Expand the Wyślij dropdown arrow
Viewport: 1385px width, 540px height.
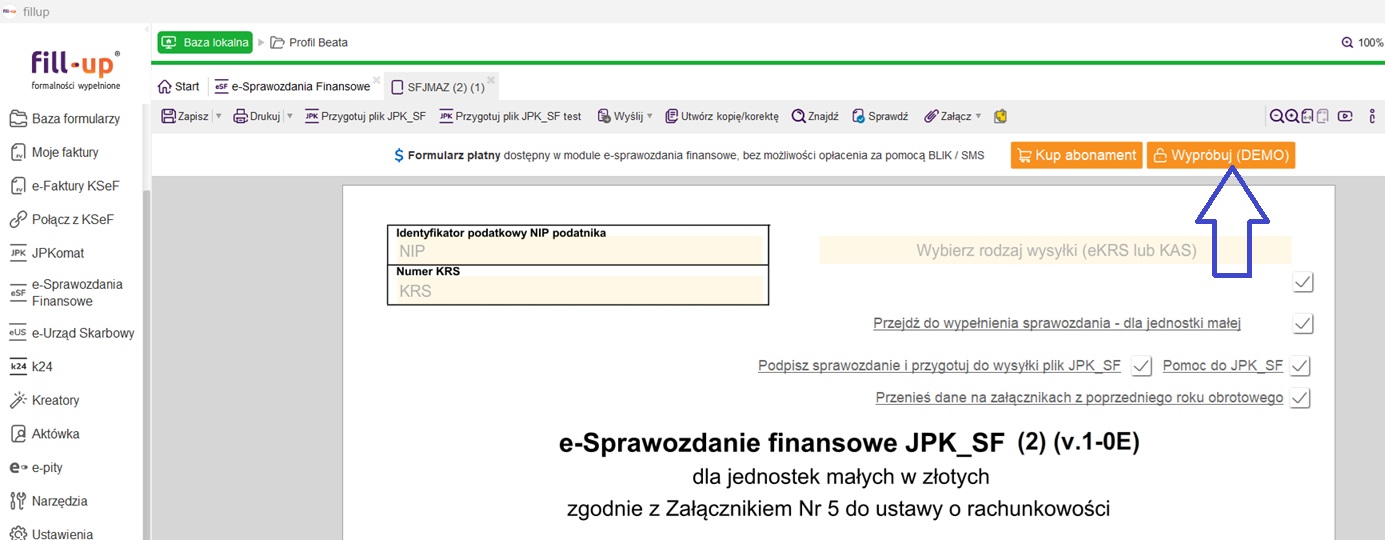click(x=649, y=116)
